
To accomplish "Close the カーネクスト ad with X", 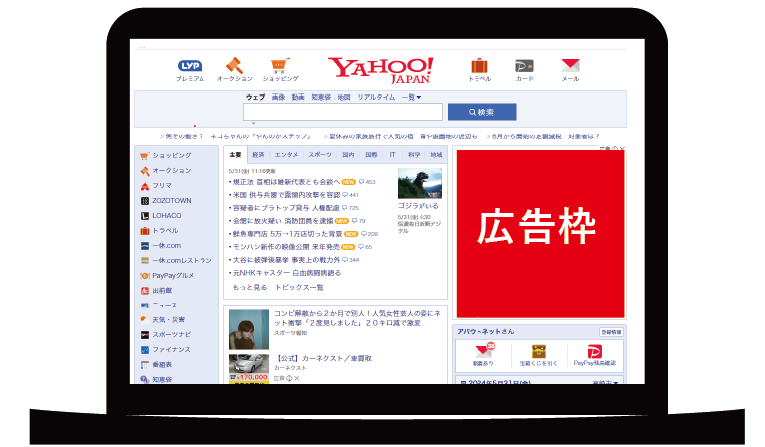I will 297,378.
